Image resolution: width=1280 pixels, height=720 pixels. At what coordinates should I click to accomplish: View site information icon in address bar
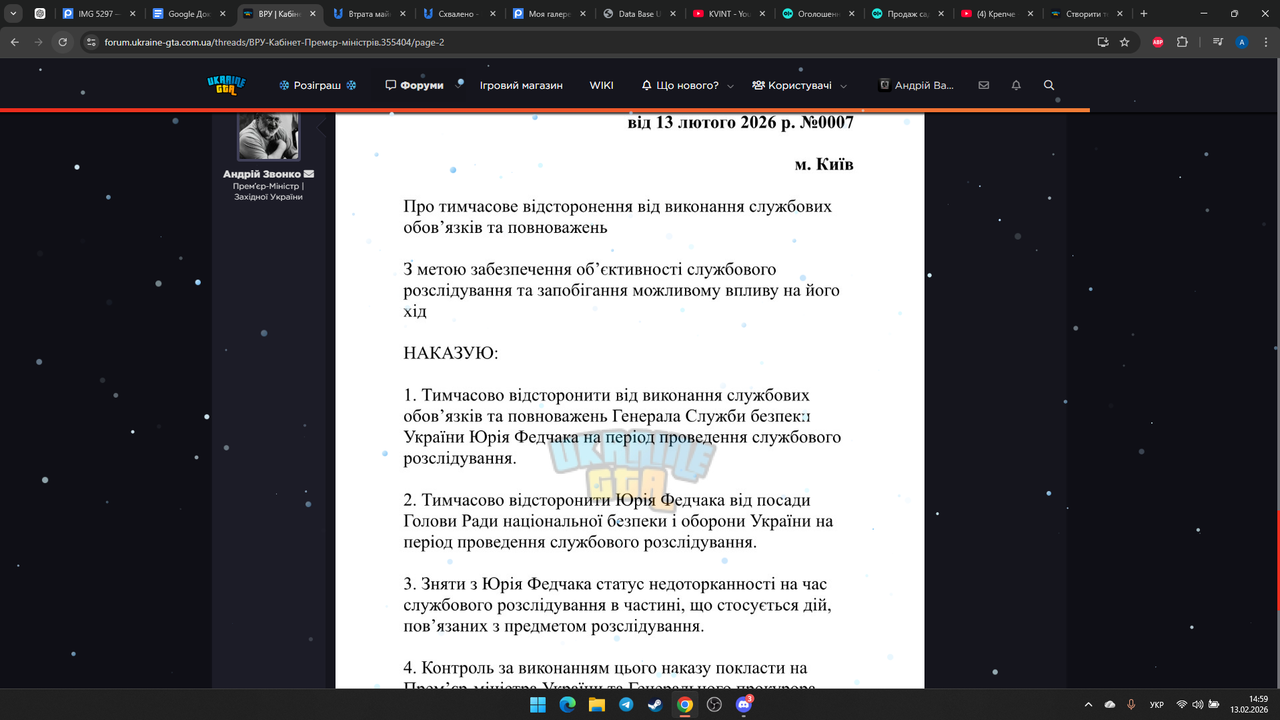(x=91, y=43)
